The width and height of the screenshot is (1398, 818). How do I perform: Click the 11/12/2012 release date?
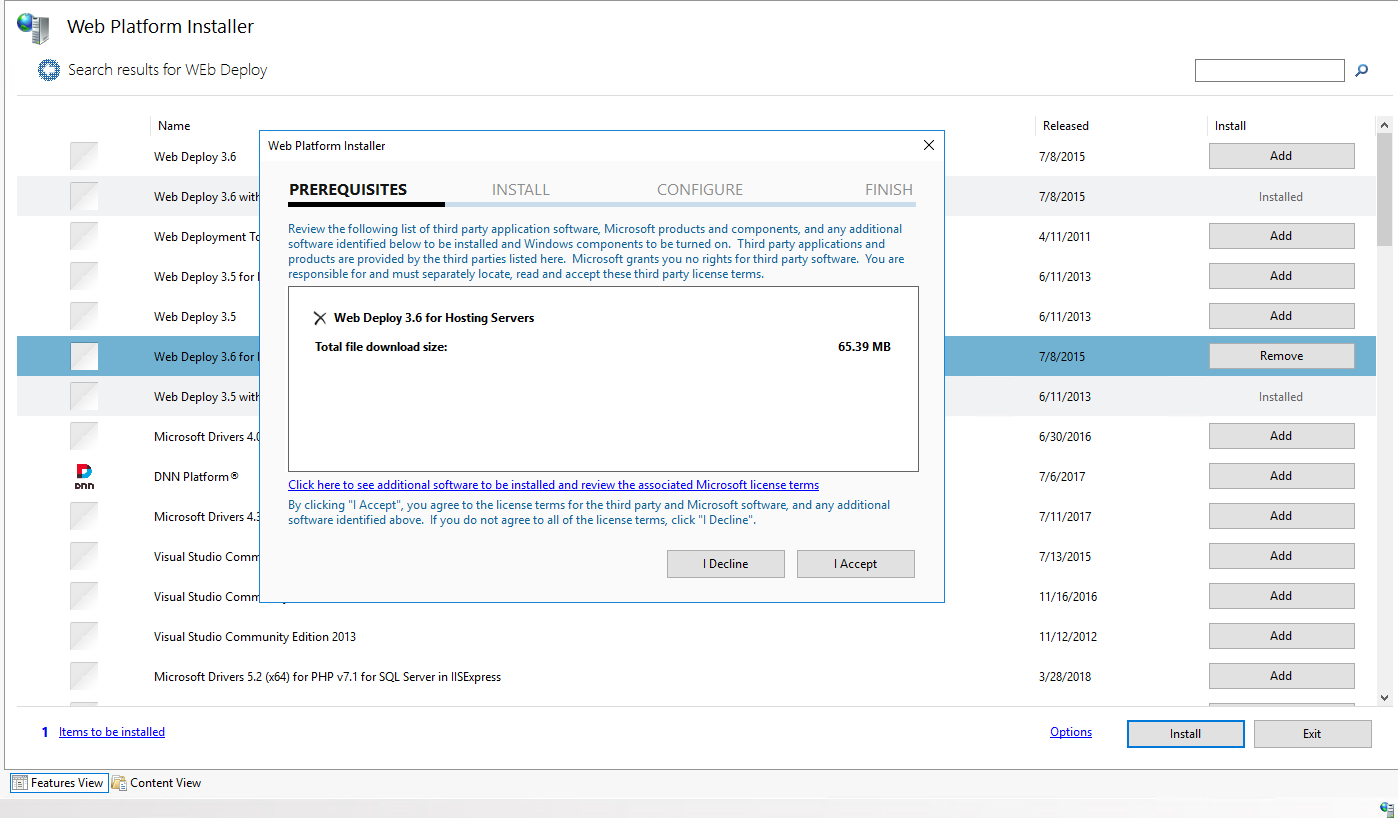click(1068, 637)
